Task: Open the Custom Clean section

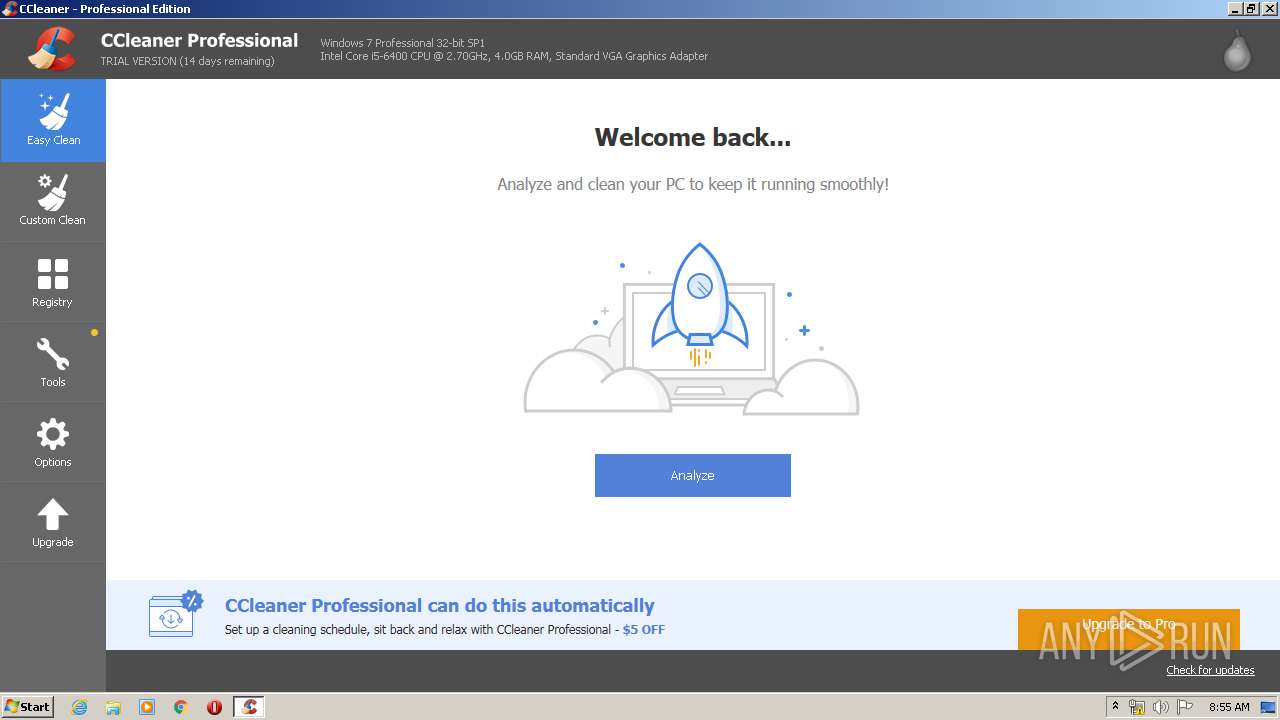Action: pyautogui.click(x=53, y=201)
